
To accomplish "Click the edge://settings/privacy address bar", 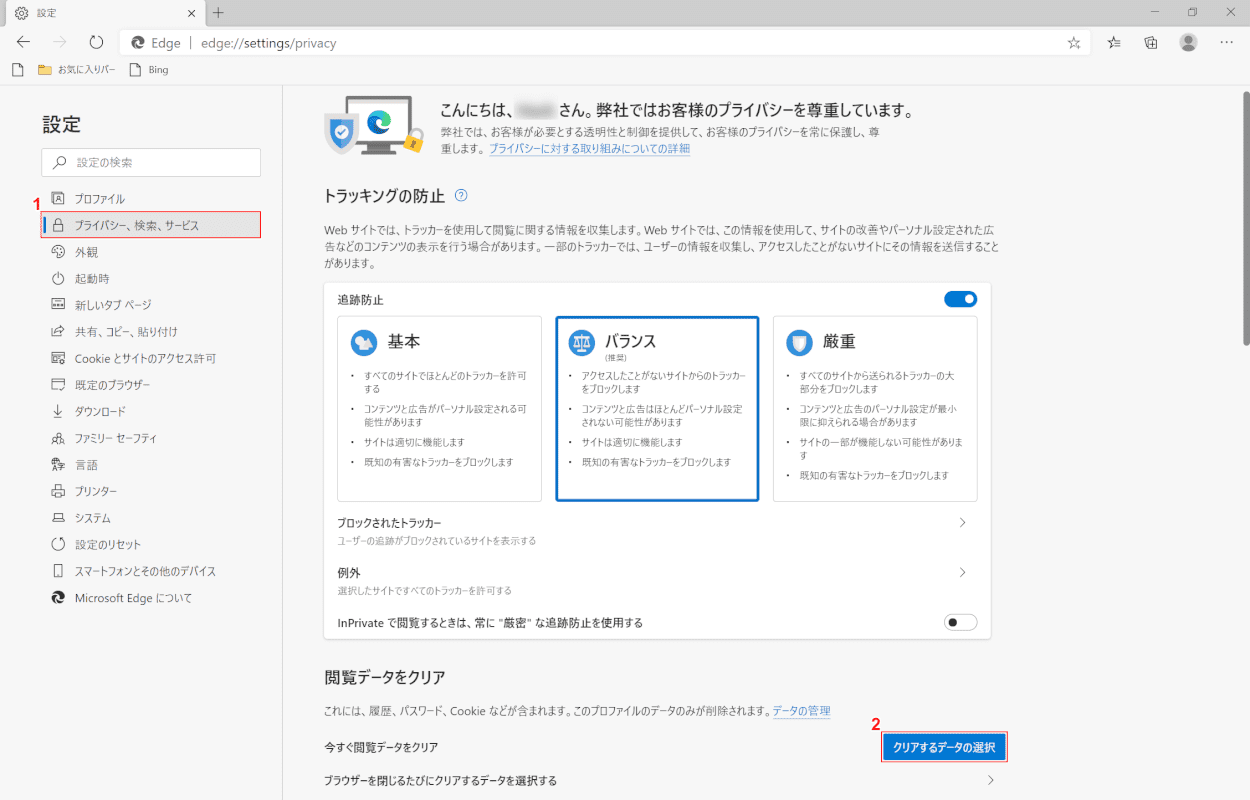I will click(x=605, y=43).
